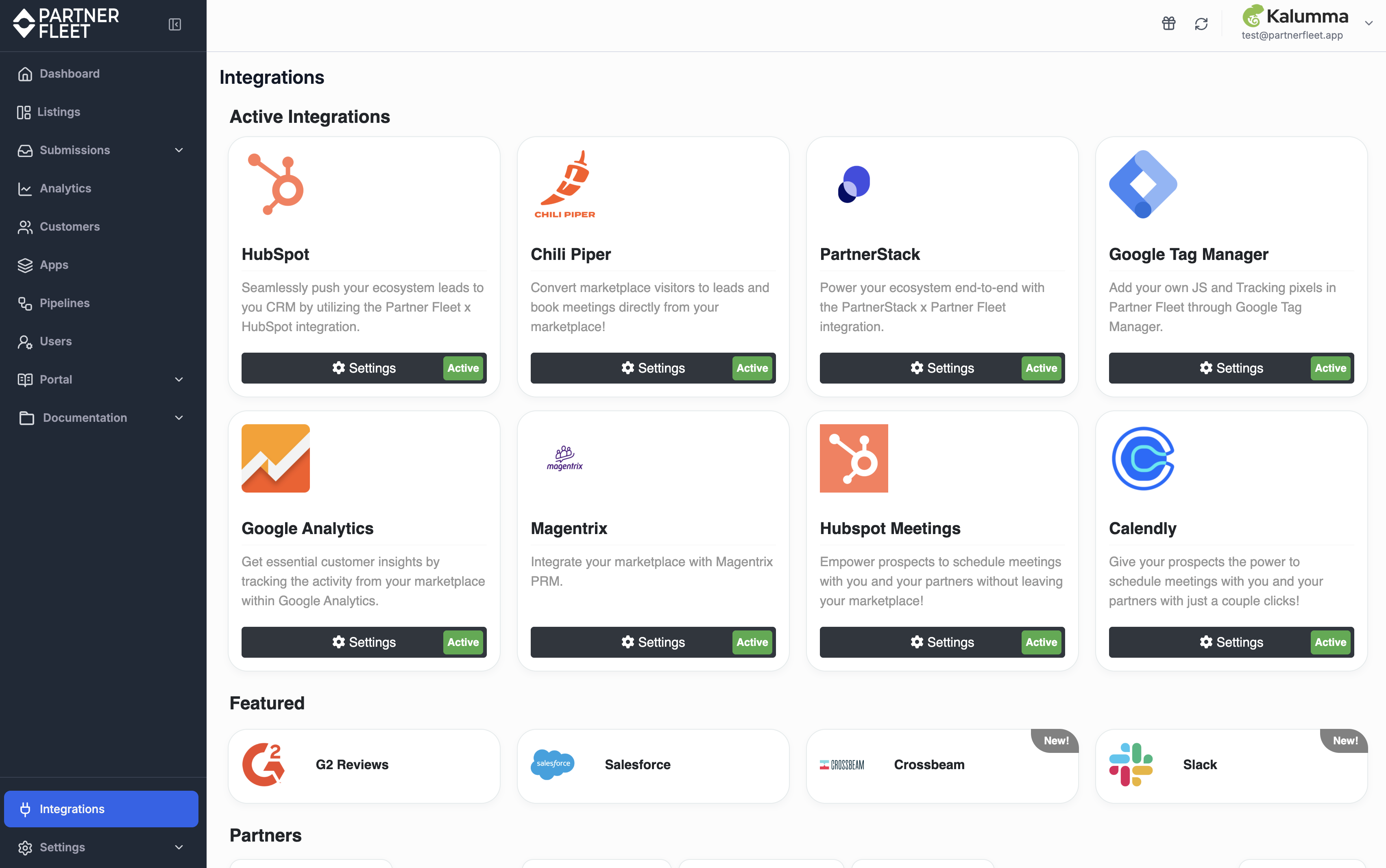Expand the Documentation chevron
The width and height of the screenshot is (1386, 868).
pyautogui.click(x=179, y=418)
